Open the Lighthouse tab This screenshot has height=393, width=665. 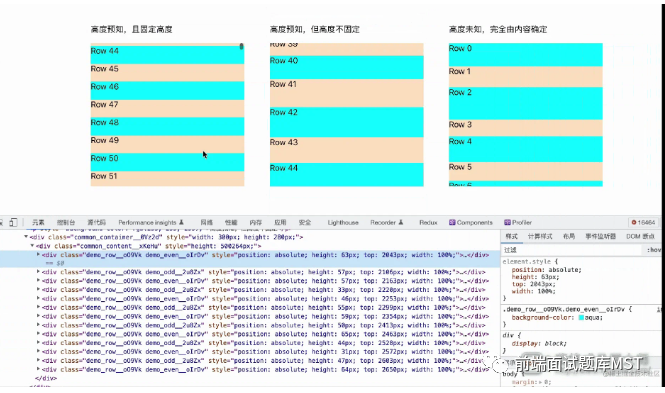(x=343, y=222)
